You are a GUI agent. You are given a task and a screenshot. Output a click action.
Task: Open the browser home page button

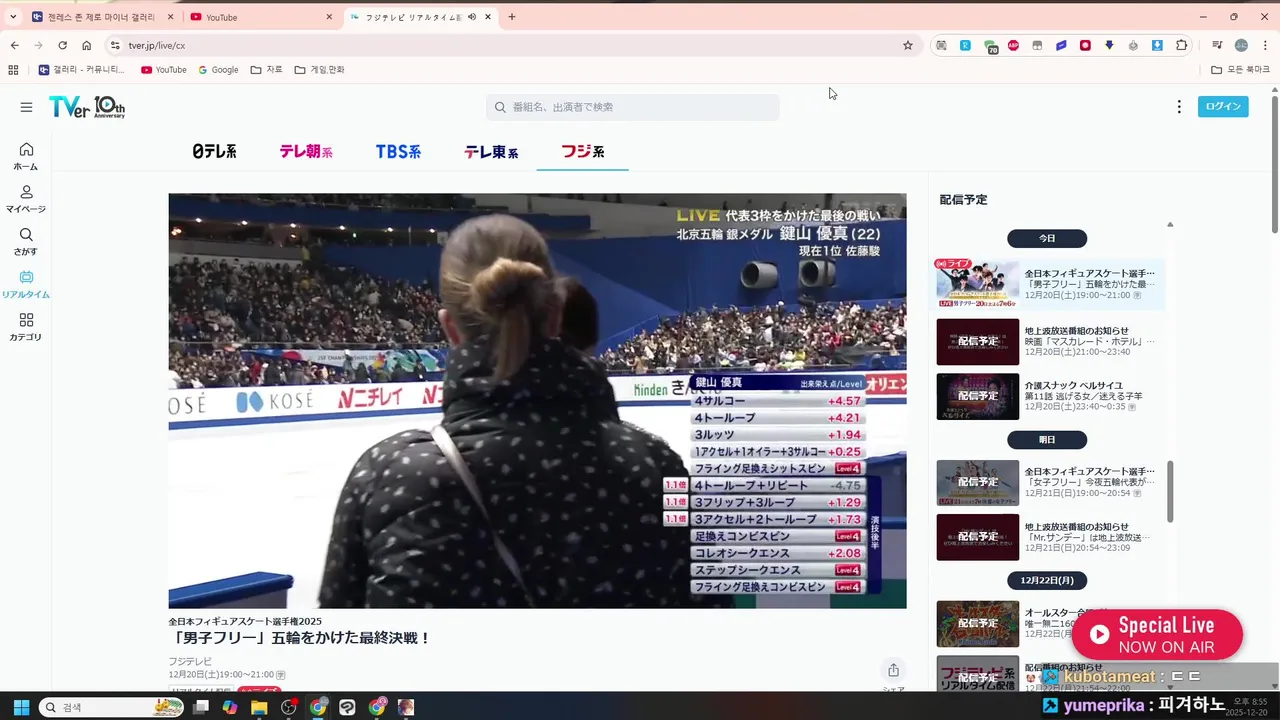[x=87, y=45]
